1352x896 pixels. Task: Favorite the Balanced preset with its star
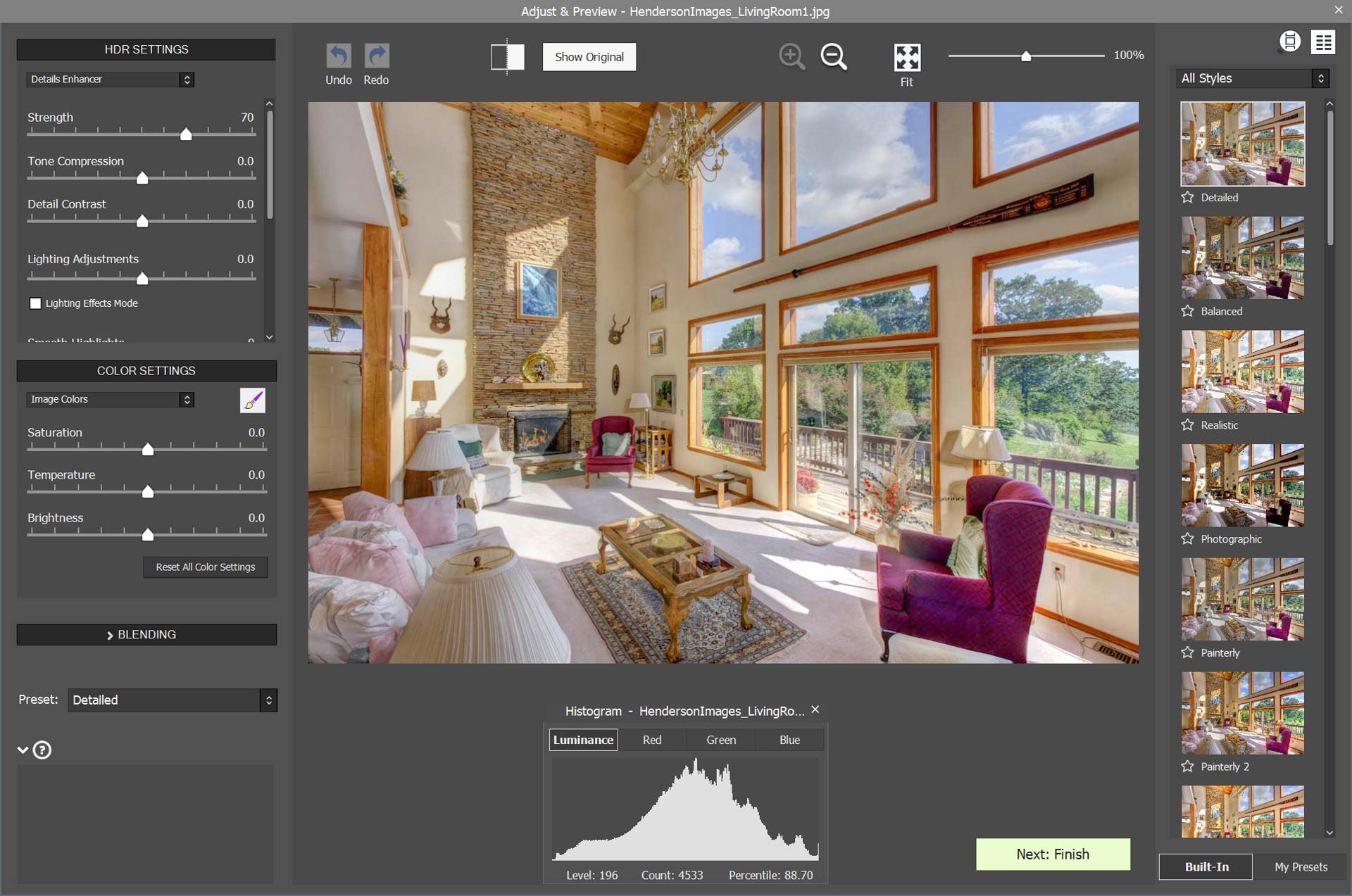point(1188,311)
